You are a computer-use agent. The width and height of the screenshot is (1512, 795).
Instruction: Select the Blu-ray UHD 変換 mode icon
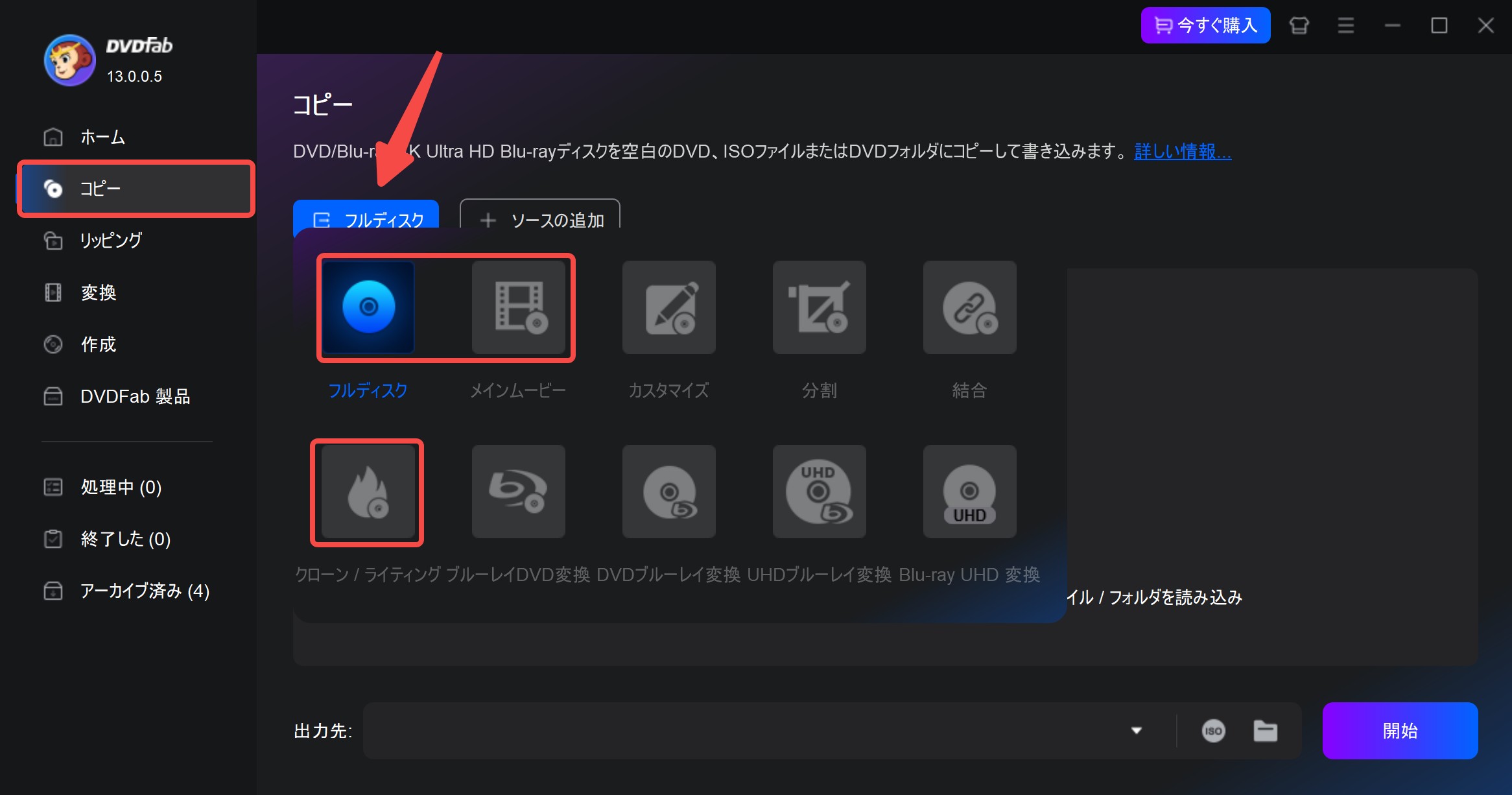pyautogui.click(x=970, y=492)
